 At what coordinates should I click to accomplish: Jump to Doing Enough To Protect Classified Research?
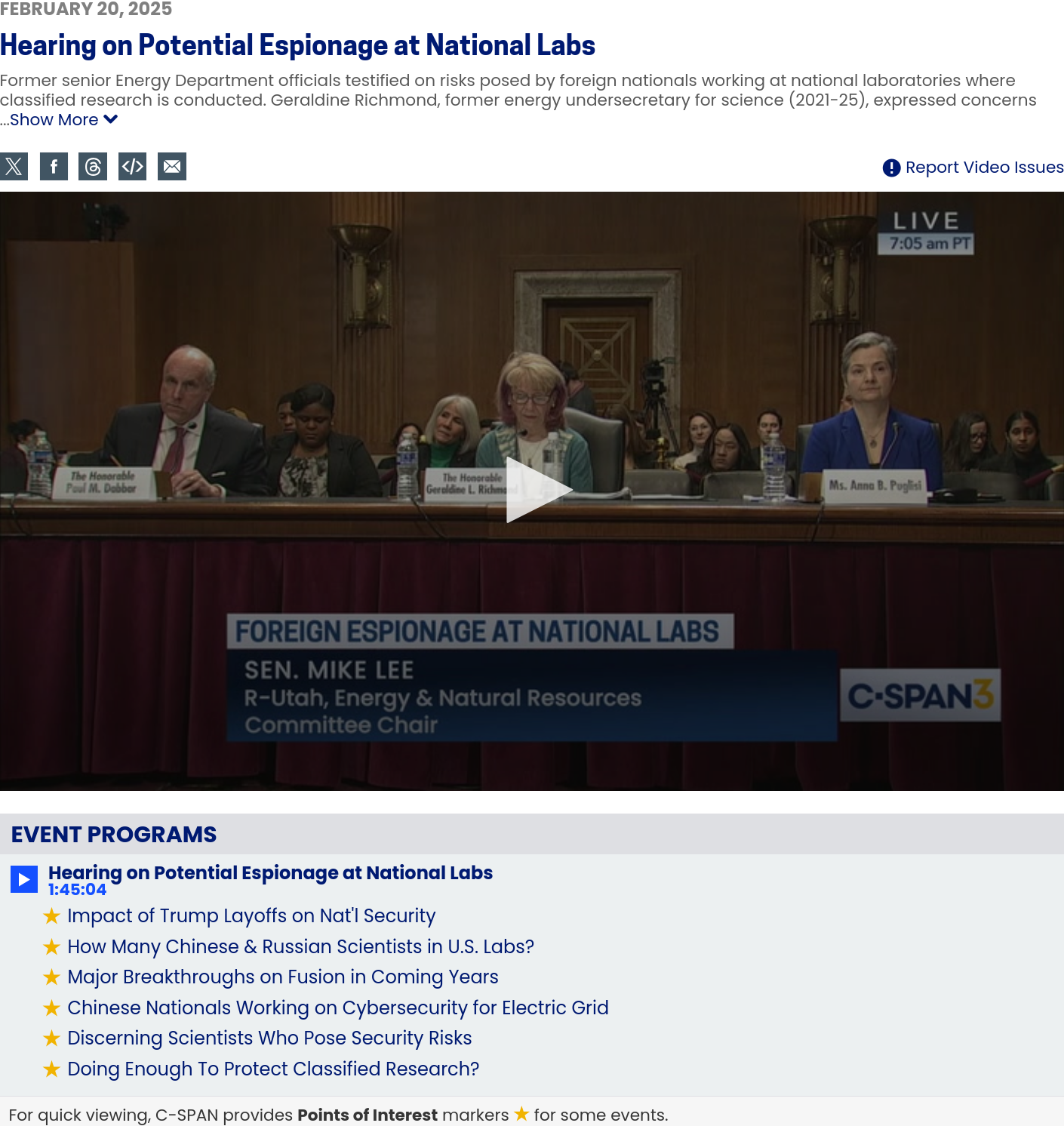coord(273,1069)
